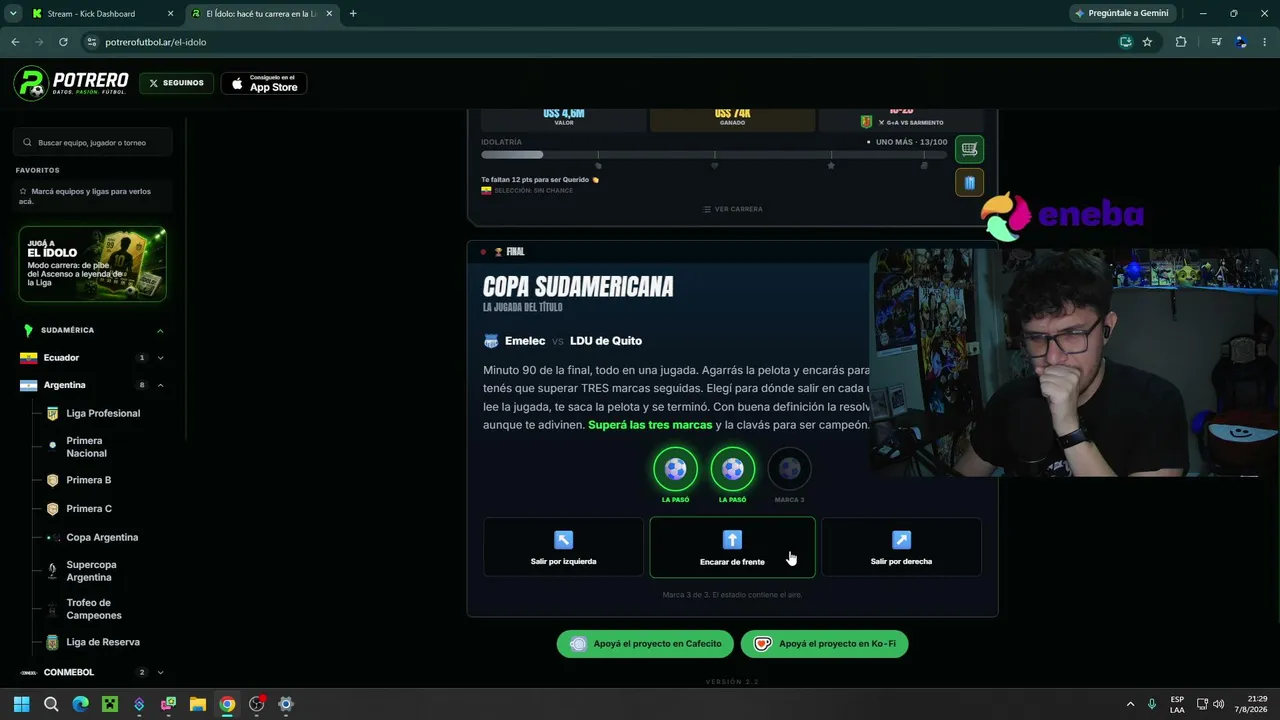Open a new browser tab

[353, 14]
